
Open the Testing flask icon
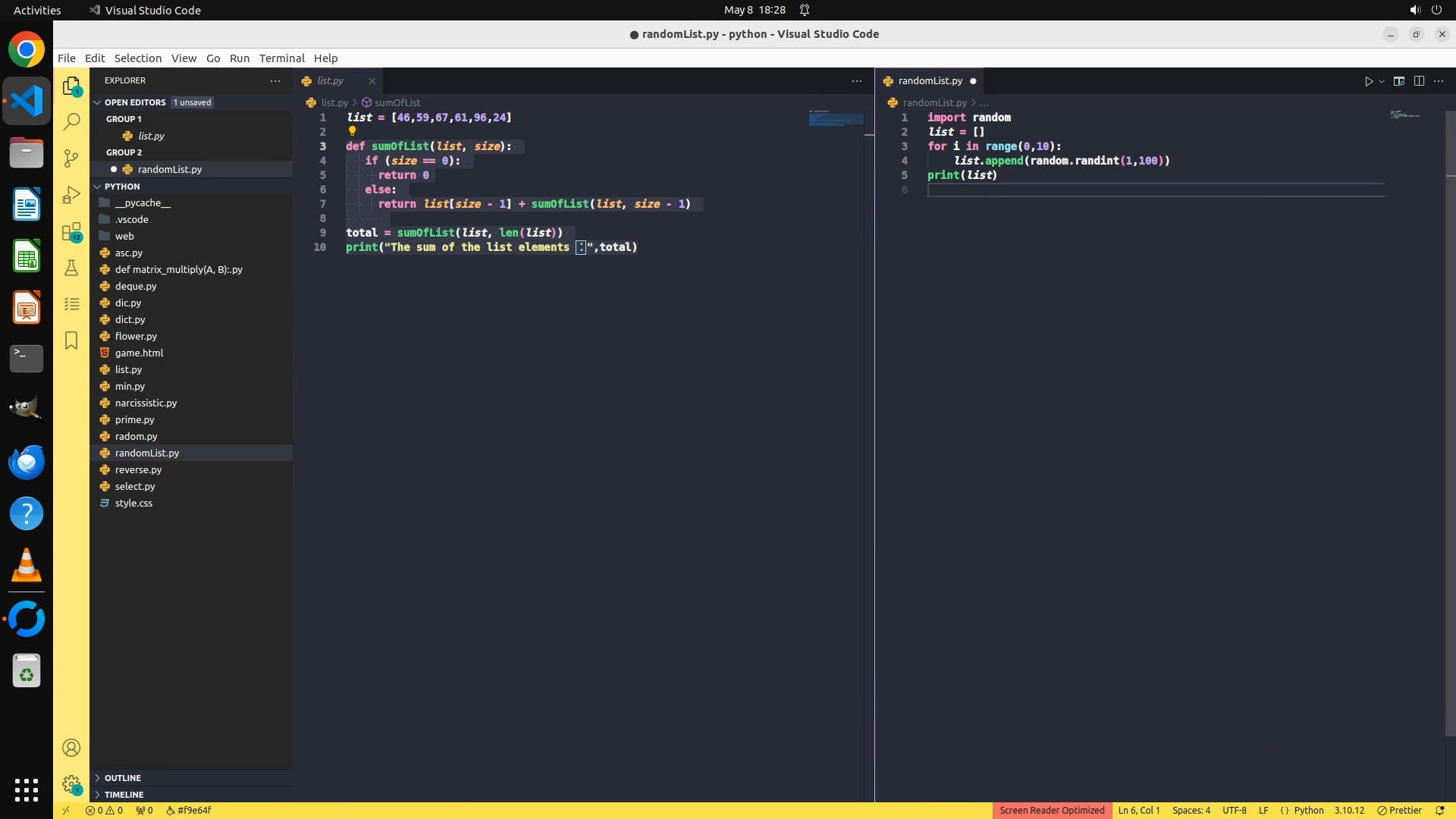pos(71,268)
